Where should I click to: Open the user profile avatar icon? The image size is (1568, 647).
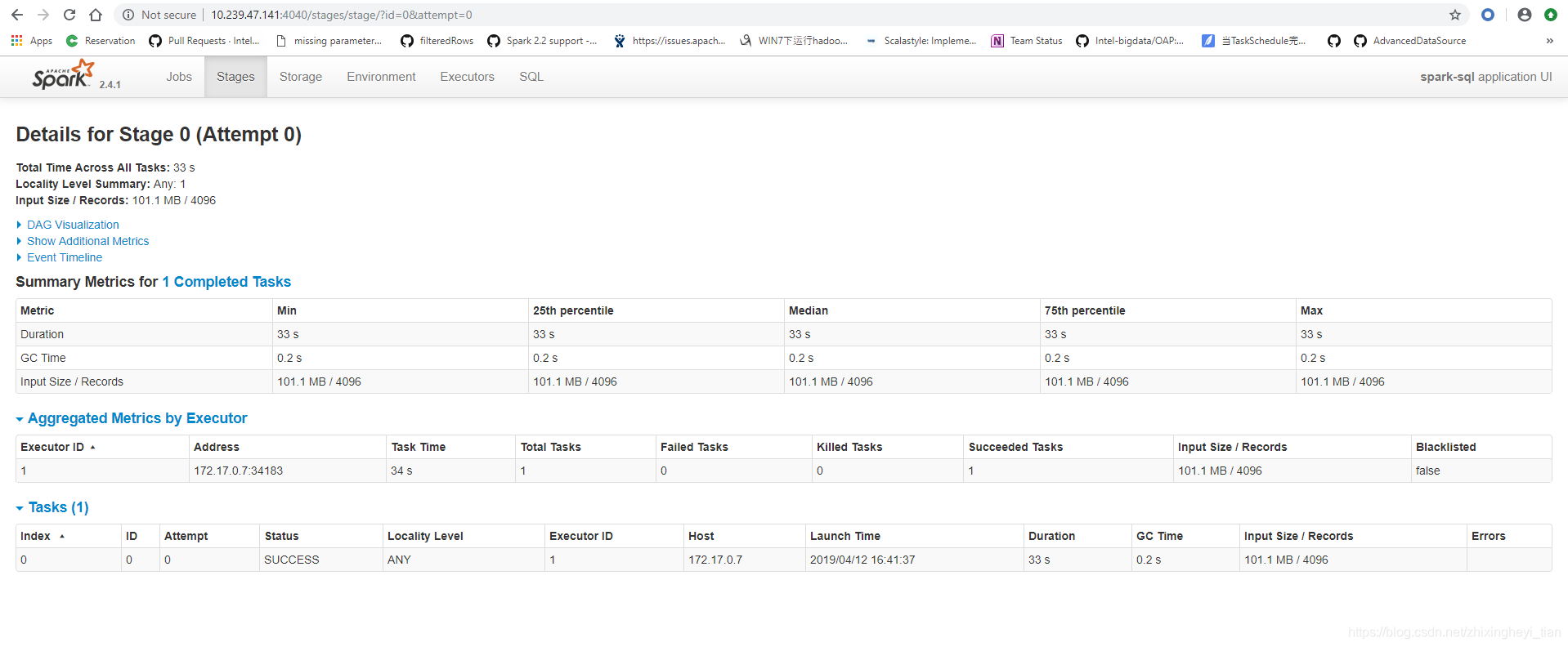point(1525,15)
